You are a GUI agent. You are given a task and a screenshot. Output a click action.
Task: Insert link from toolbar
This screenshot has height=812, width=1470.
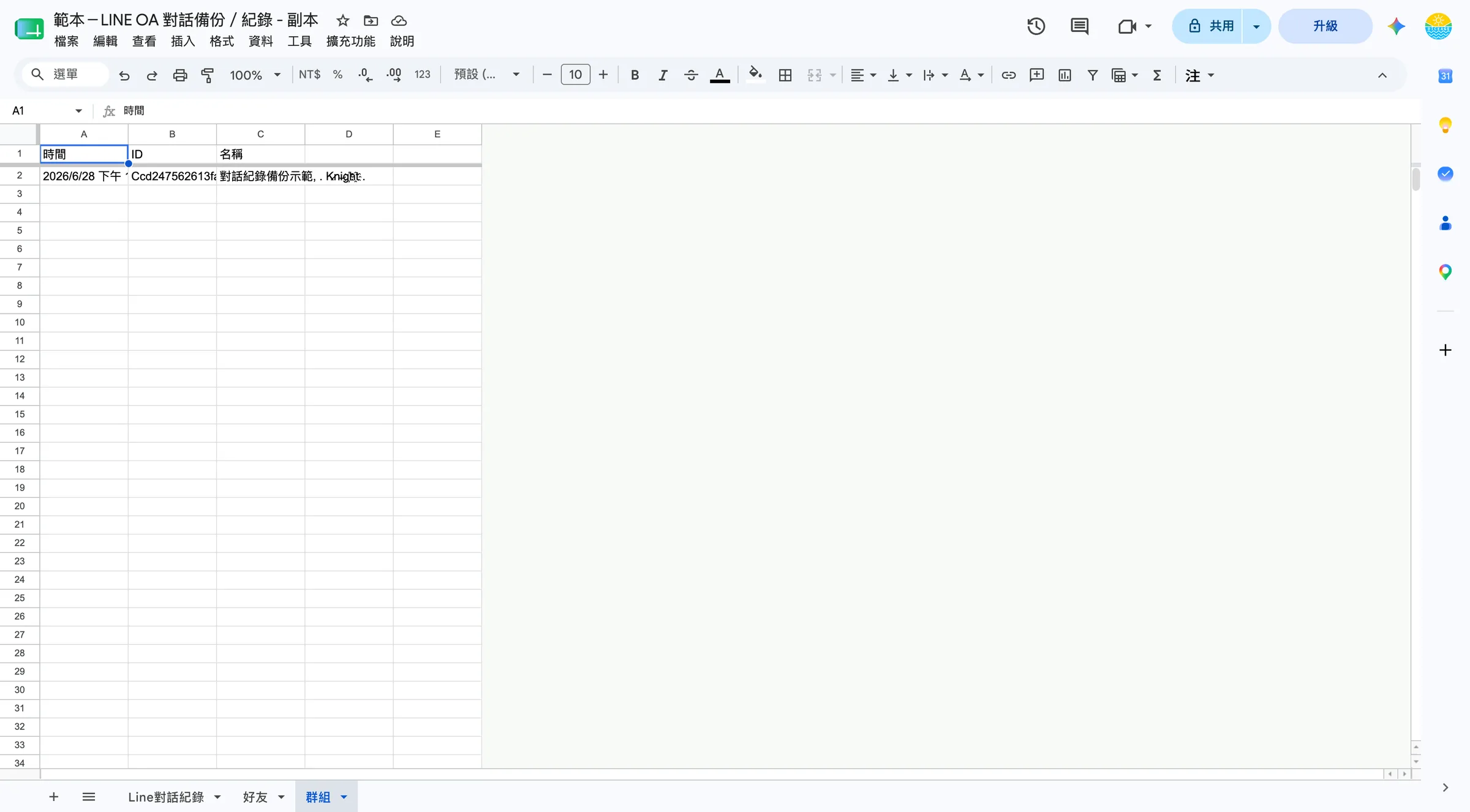(1009, 75)
